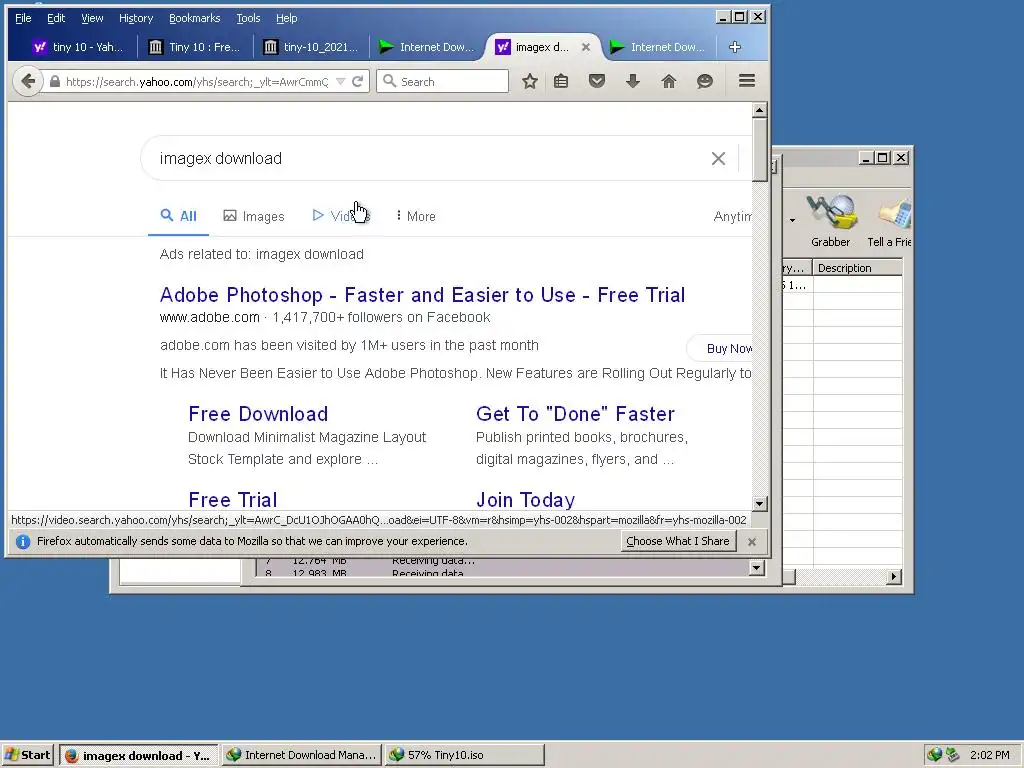
Task: Activate the Internet Download Manager taskbar button
Action: coord(302,756)
